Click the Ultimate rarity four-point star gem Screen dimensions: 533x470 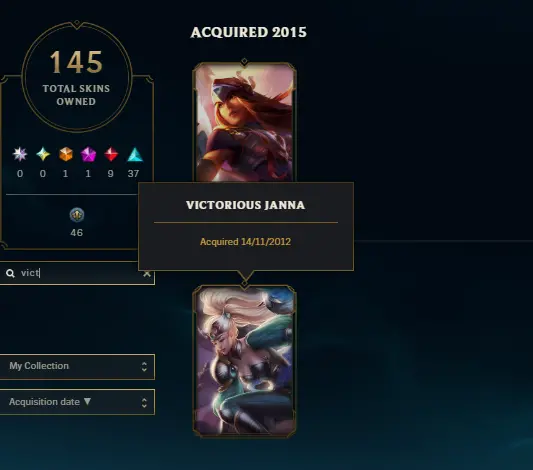tap(43, 154)
